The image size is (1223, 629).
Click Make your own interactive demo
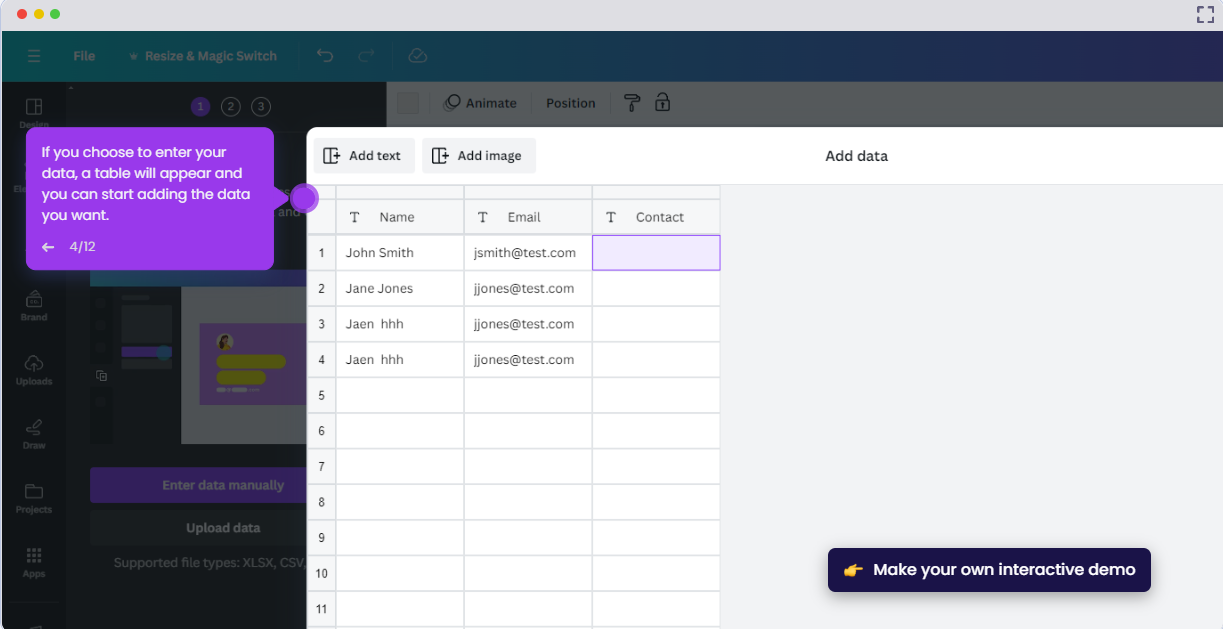pyautogui.click(x=988, y=569)
